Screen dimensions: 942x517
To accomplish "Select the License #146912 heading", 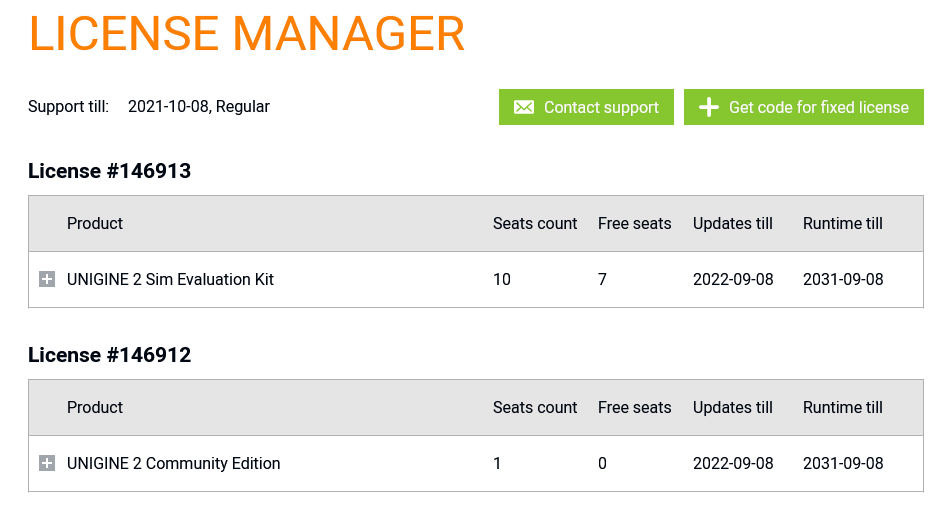I will (x=109, y=355).
